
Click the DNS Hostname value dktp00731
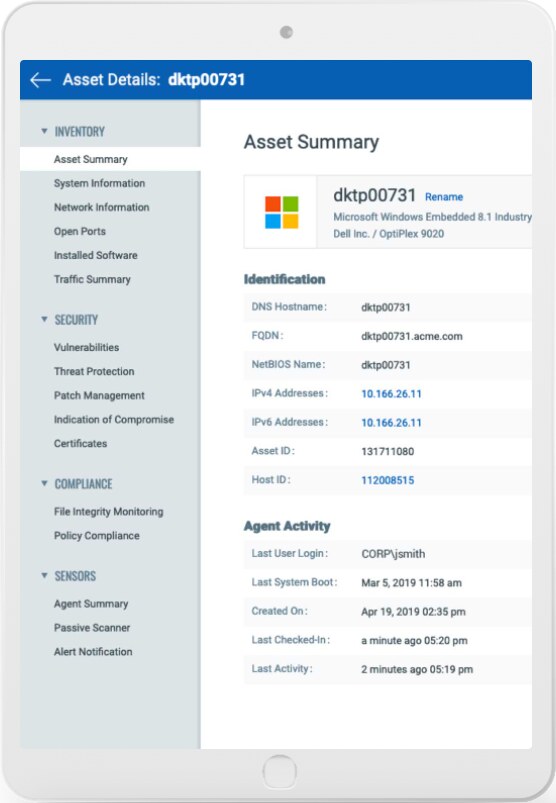[x=386, y=307]
